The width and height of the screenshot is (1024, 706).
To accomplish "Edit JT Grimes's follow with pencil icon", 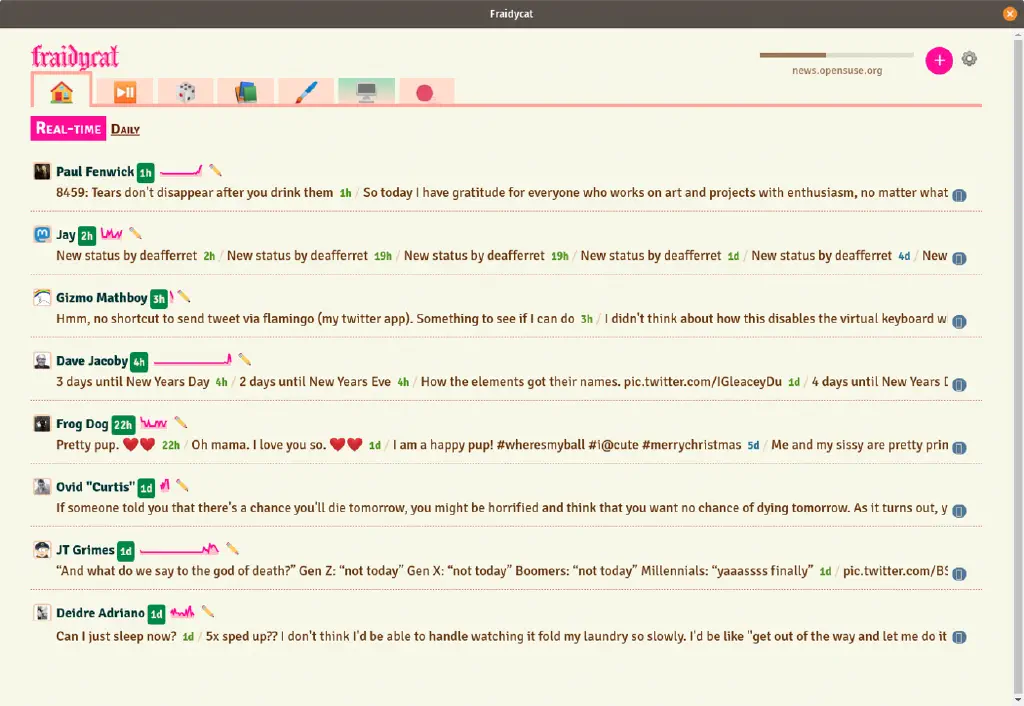I will click(232, 549).
